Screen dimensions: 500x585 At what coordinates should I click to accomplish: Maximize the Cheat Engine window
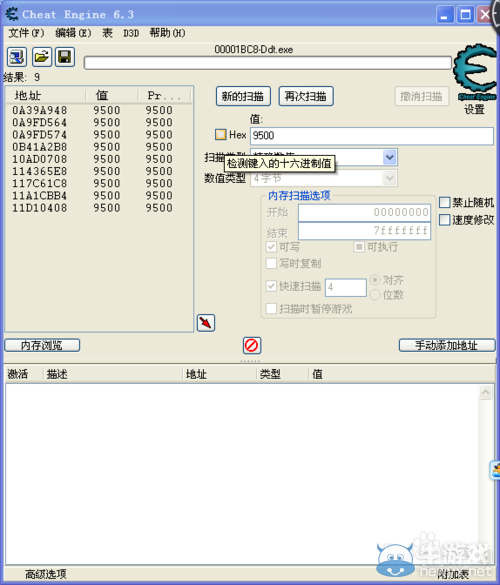click(465, 15)
